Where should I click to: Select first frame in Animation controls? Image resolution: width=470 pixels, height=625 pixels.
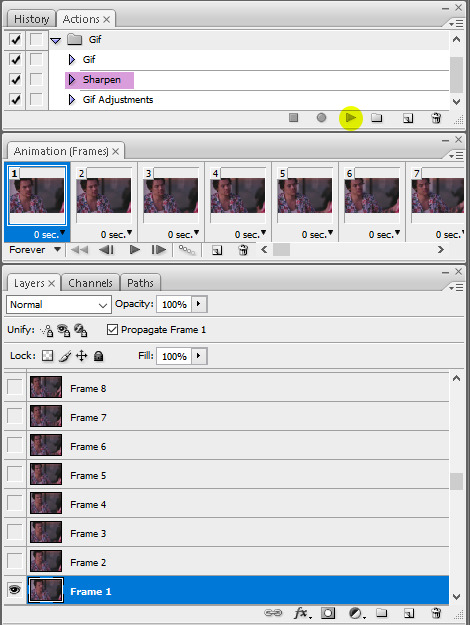point(79,250)
